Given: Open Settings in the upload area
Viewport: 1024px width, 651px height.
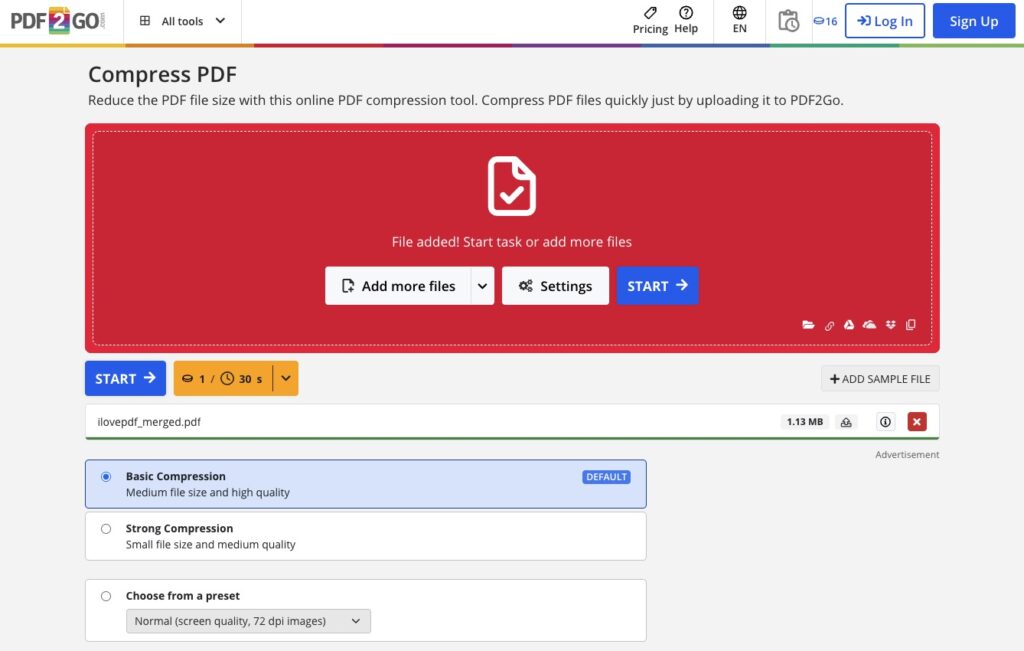Looking at the screenshot, I should click(555, 285).
